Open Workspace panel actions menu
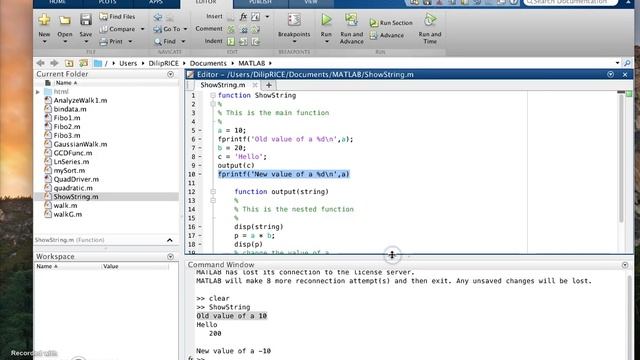This screenshot has width=640, height=360. (171, 257)
